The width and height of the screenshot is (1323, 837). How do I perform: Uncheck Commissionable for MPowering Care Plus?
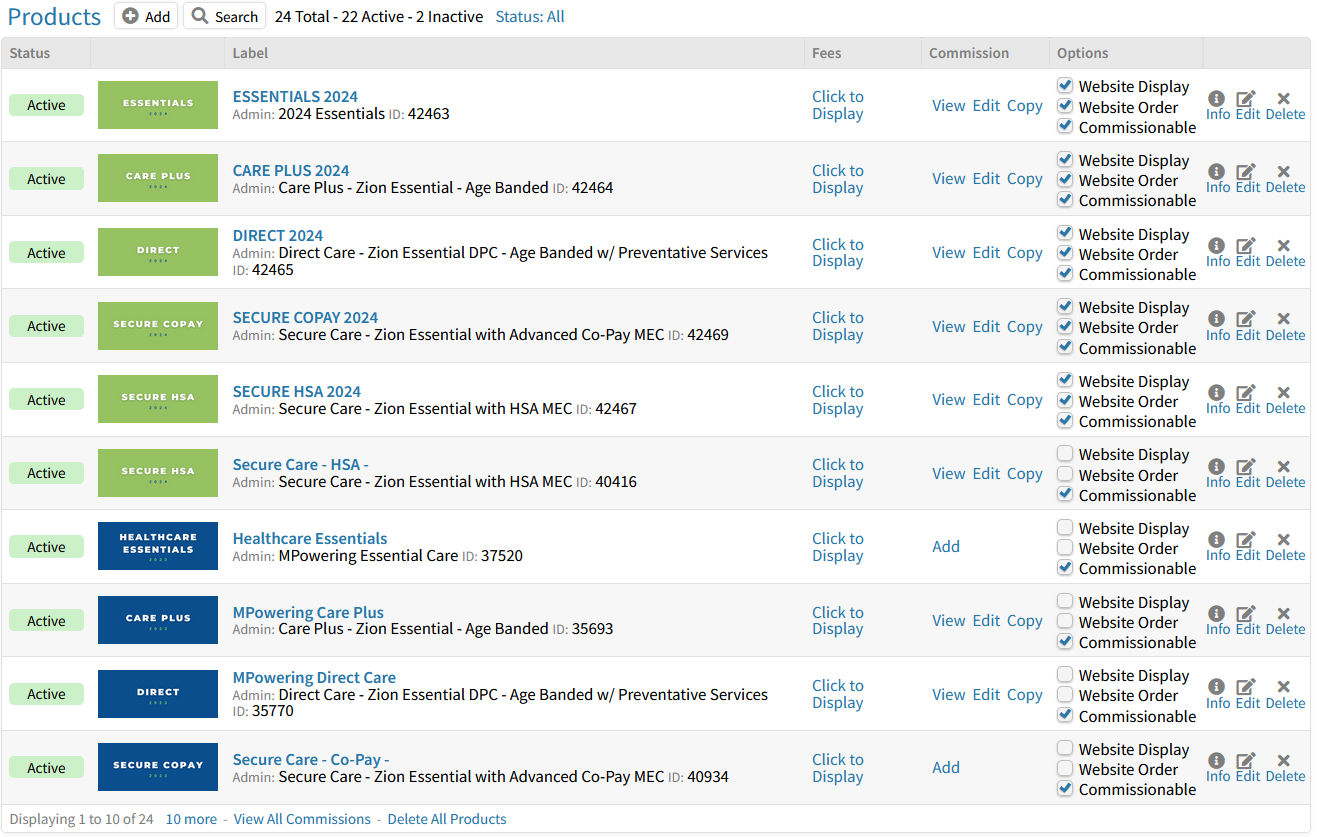1065,642
